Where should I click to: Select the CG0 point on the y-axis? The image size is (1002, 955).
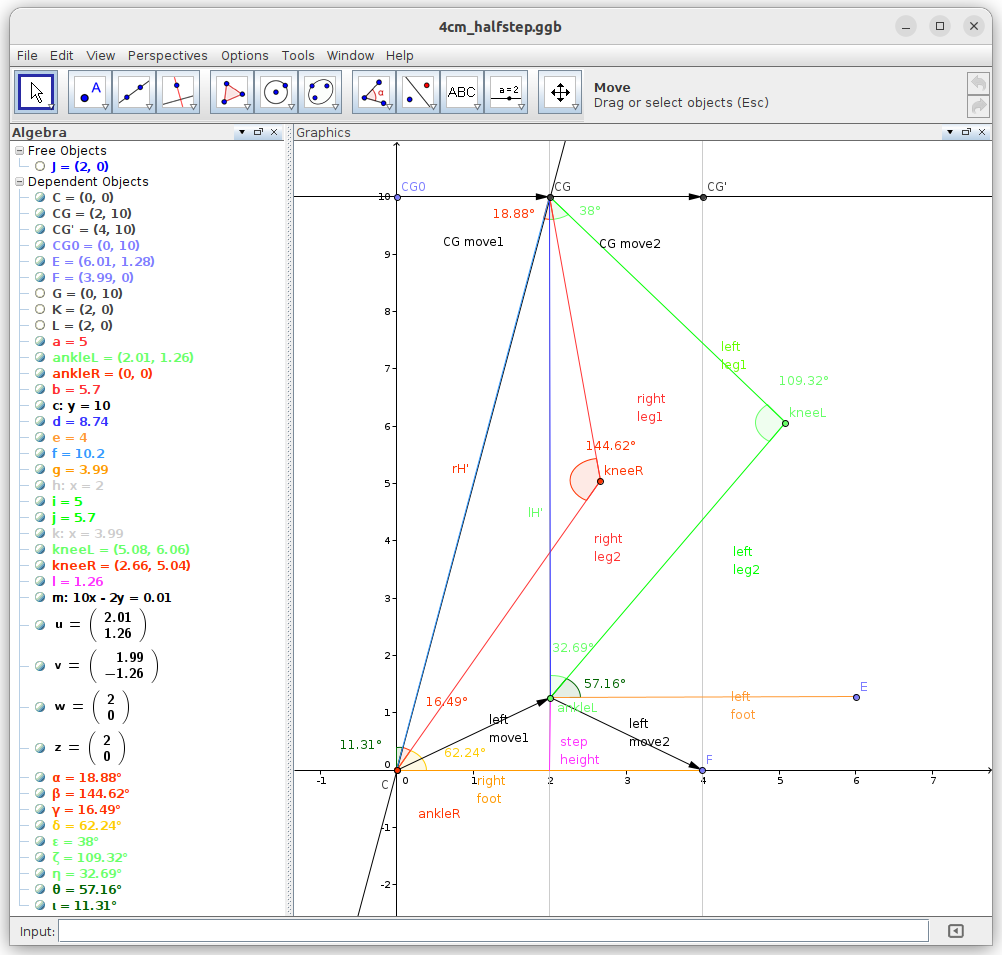397,197
